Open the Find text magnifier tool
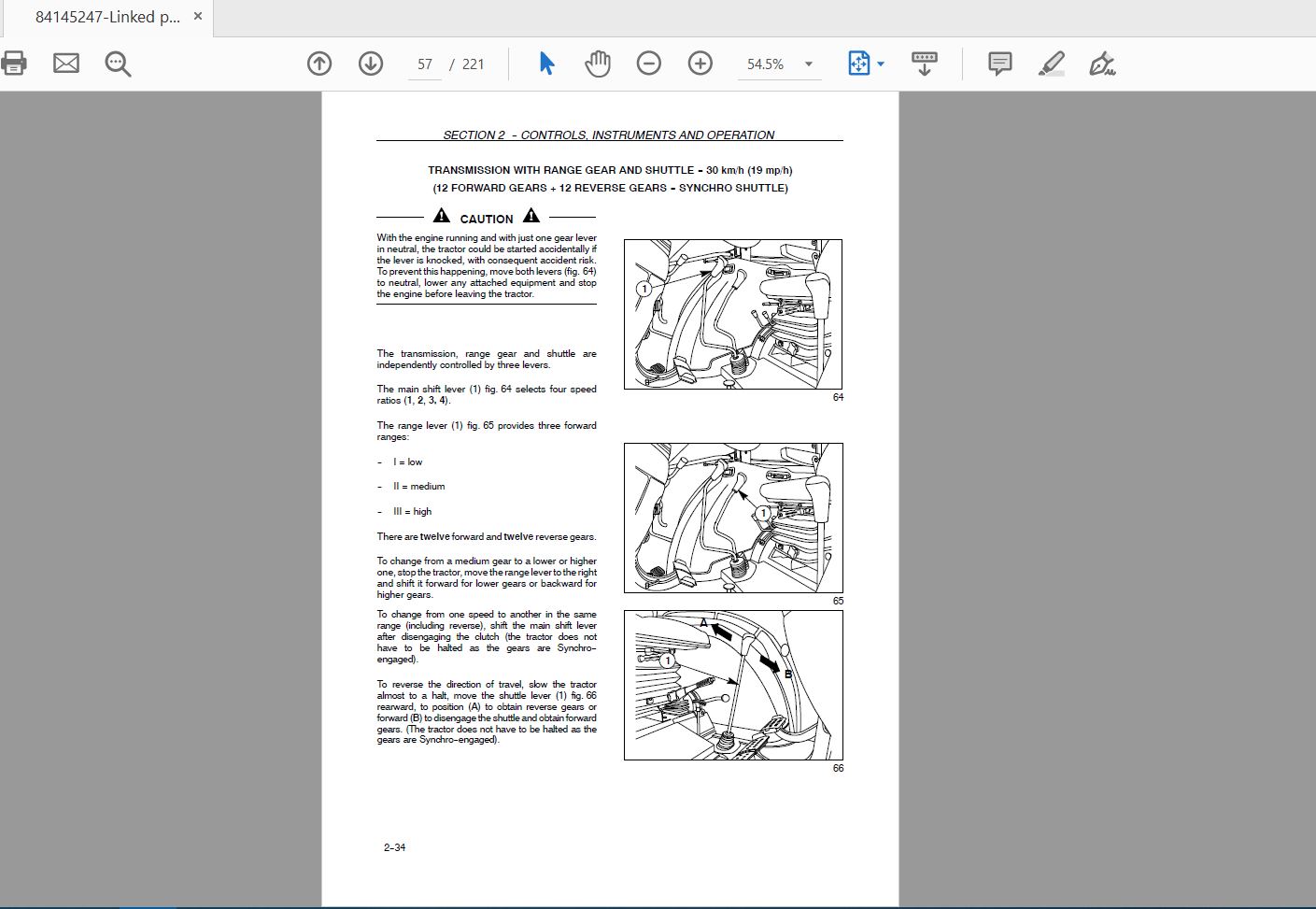The image size is (1316, 909). pyautogui.click(x=118, y=64)
